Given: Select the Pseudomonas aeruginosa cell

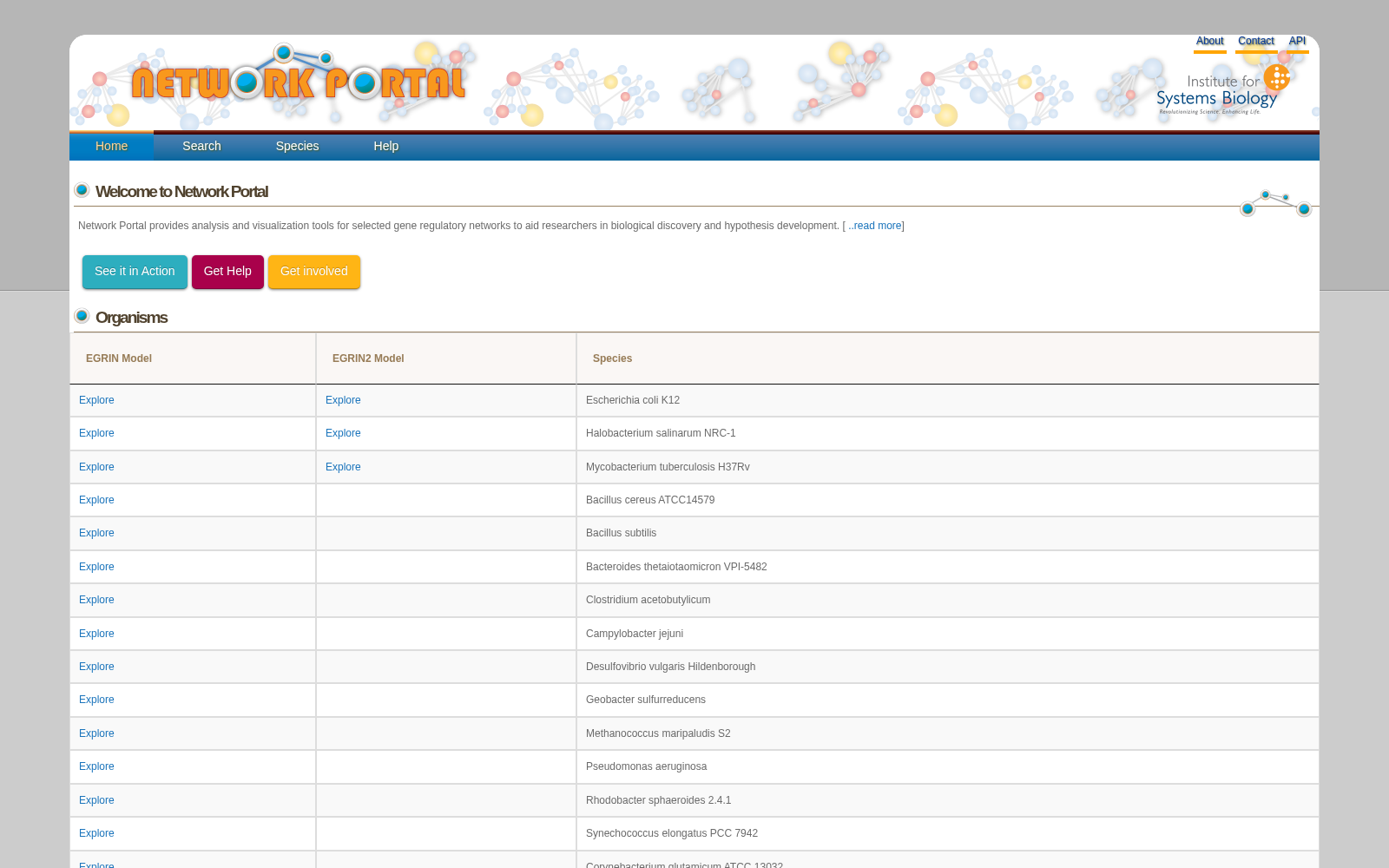Looking at the screenshot, I should tap(948, 766).
